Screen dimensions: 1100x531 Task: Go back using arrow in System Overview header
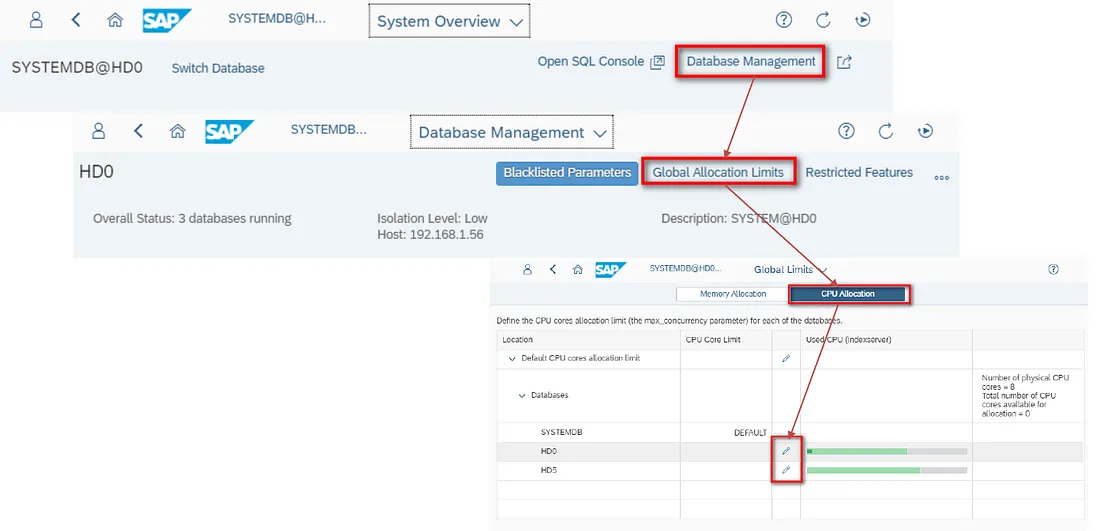tap(76, 20)
